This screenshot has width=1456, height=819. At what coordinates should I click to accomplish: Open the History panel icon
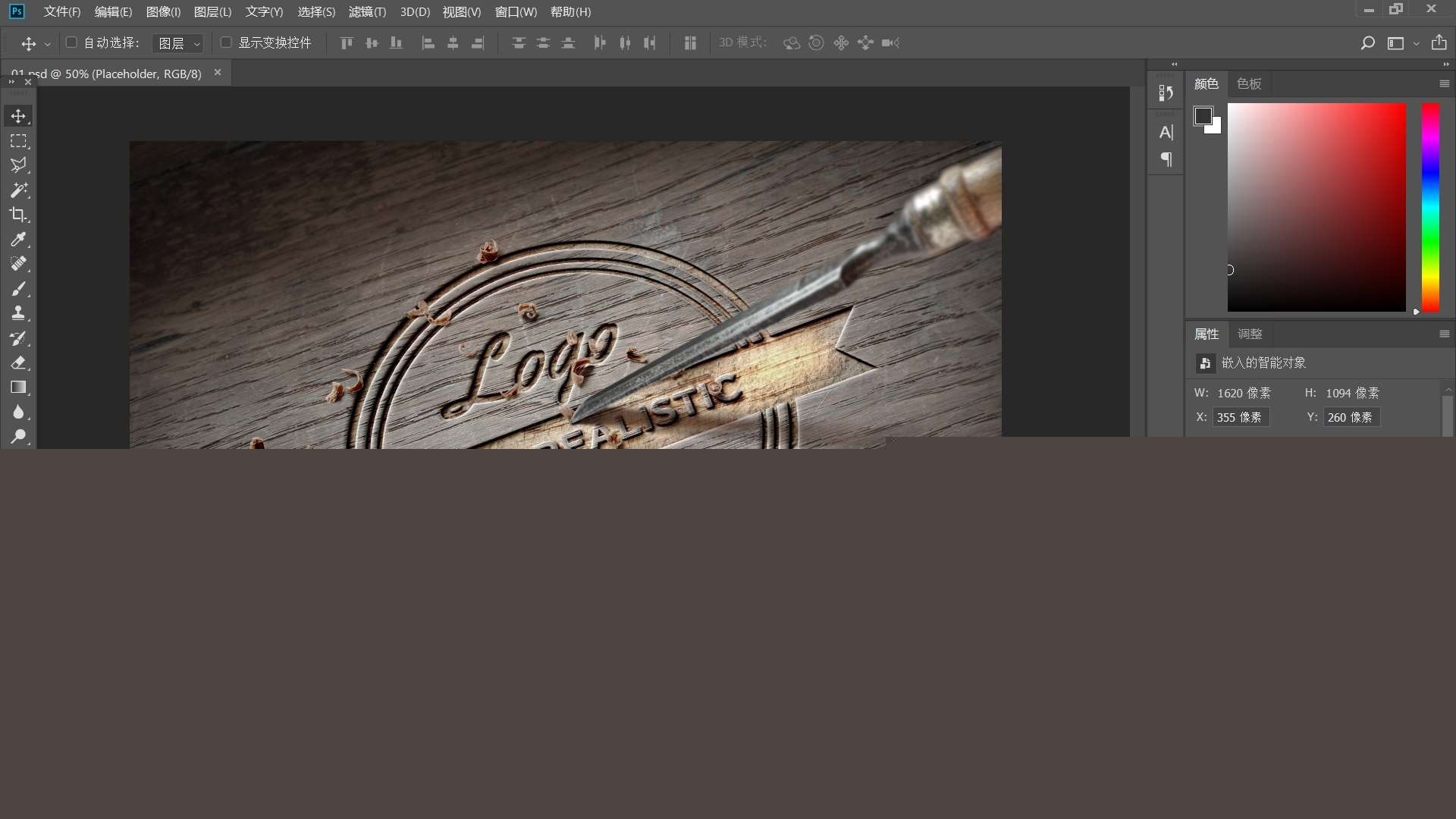coord(1166,93)
